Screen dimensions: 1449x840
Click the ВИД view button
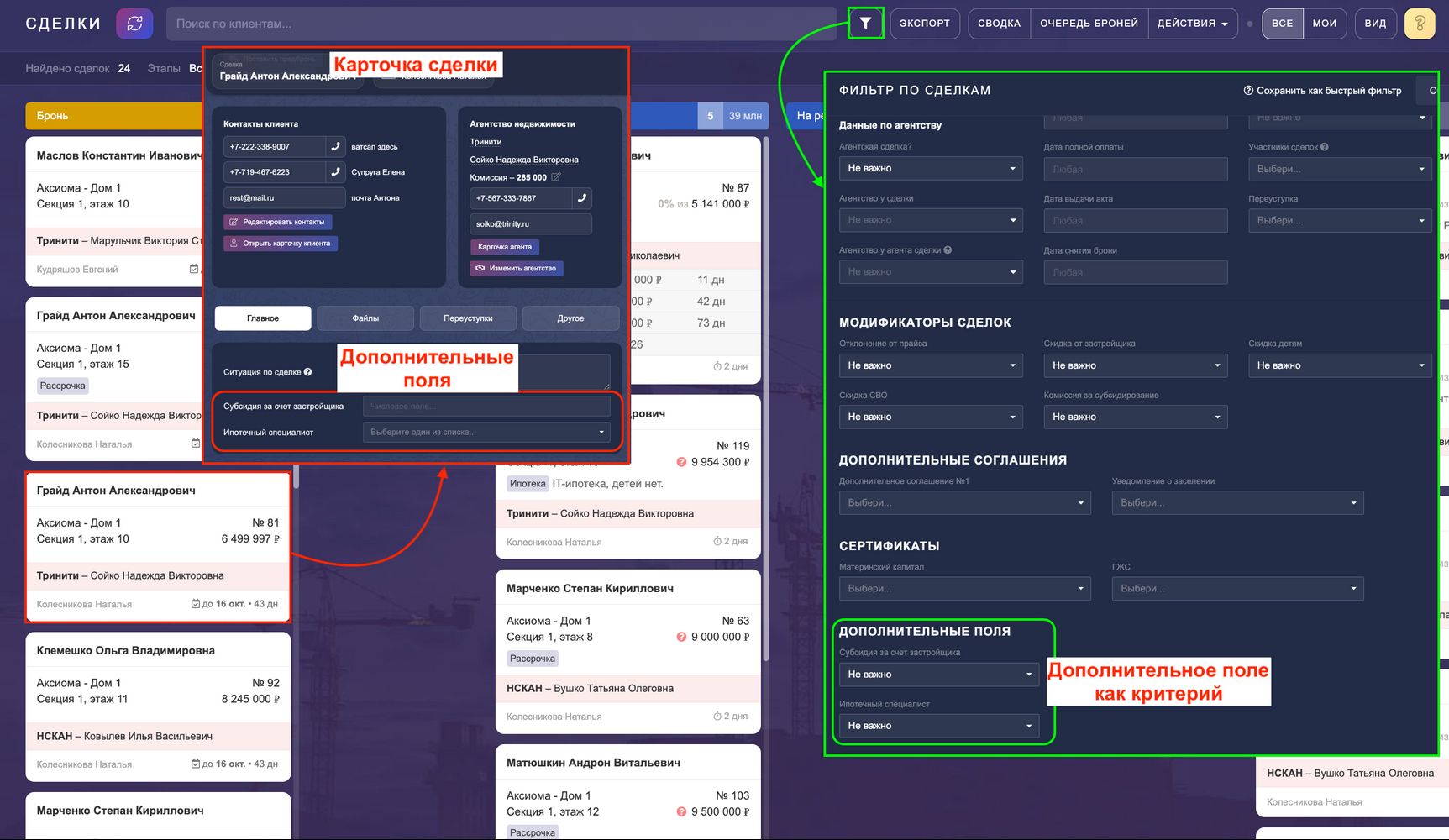(x=1376, y=24)
